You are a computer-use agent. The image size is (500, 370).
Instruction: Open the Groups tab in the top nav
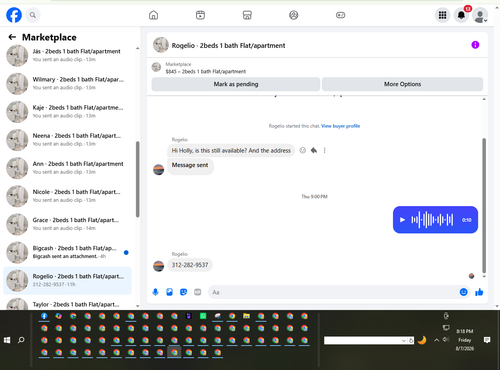[294, 15]
